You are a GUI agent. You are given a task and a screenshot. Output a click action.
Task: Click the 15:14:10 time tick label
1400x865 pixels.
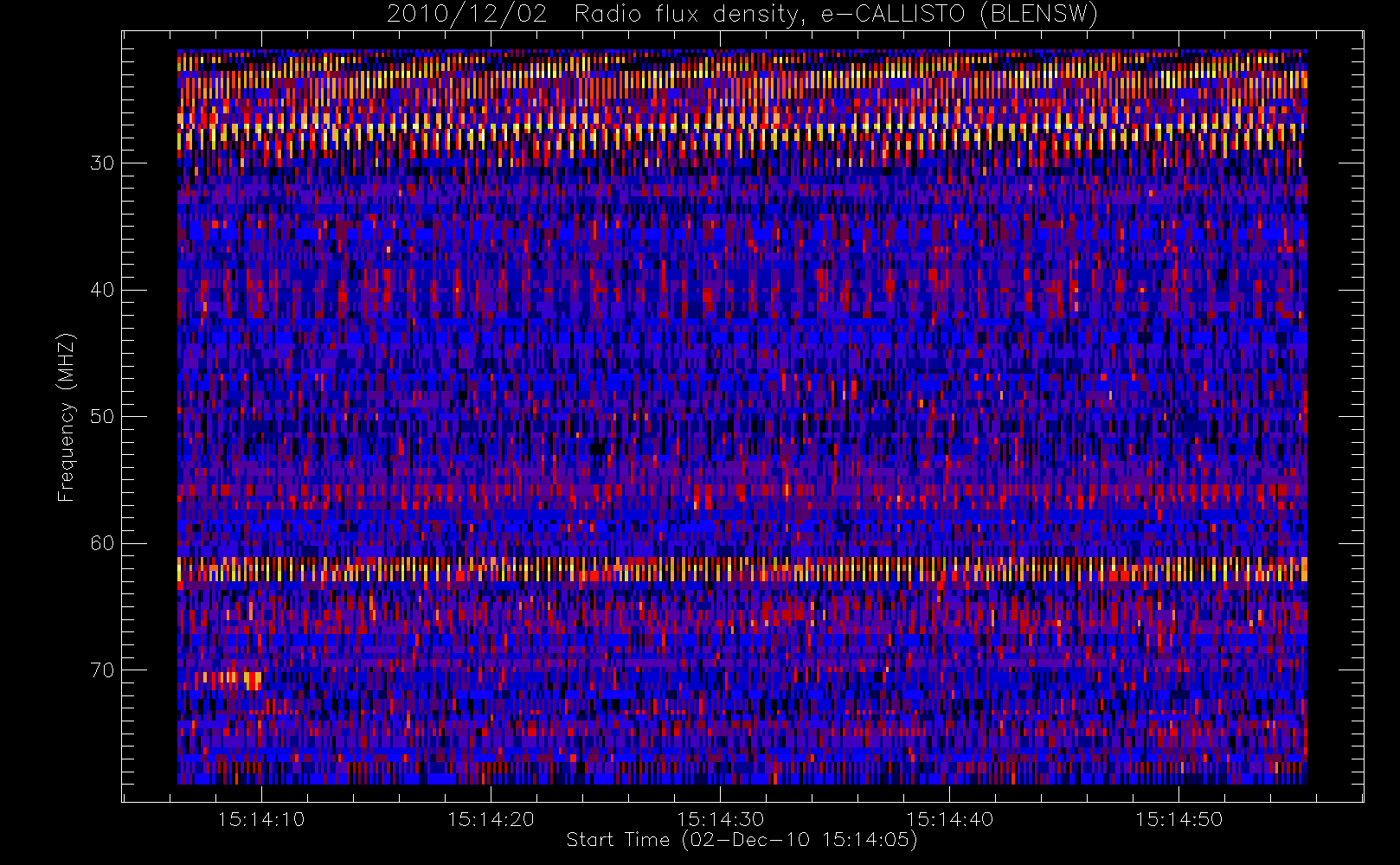(x=261, y=819)
